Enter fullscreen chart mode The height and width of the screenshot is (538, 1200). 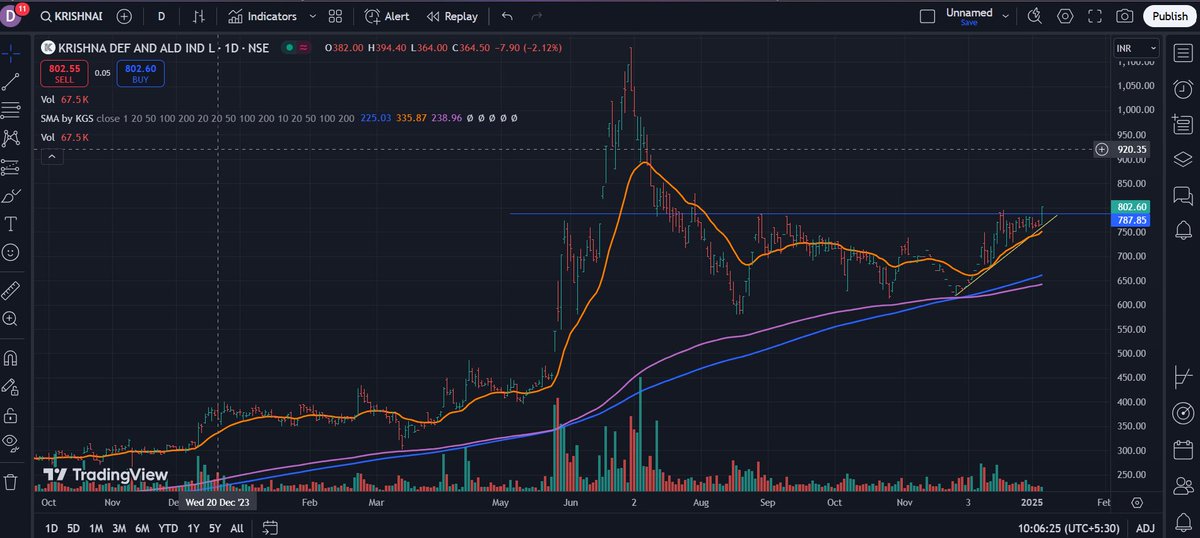click(x=1095, y=16)
